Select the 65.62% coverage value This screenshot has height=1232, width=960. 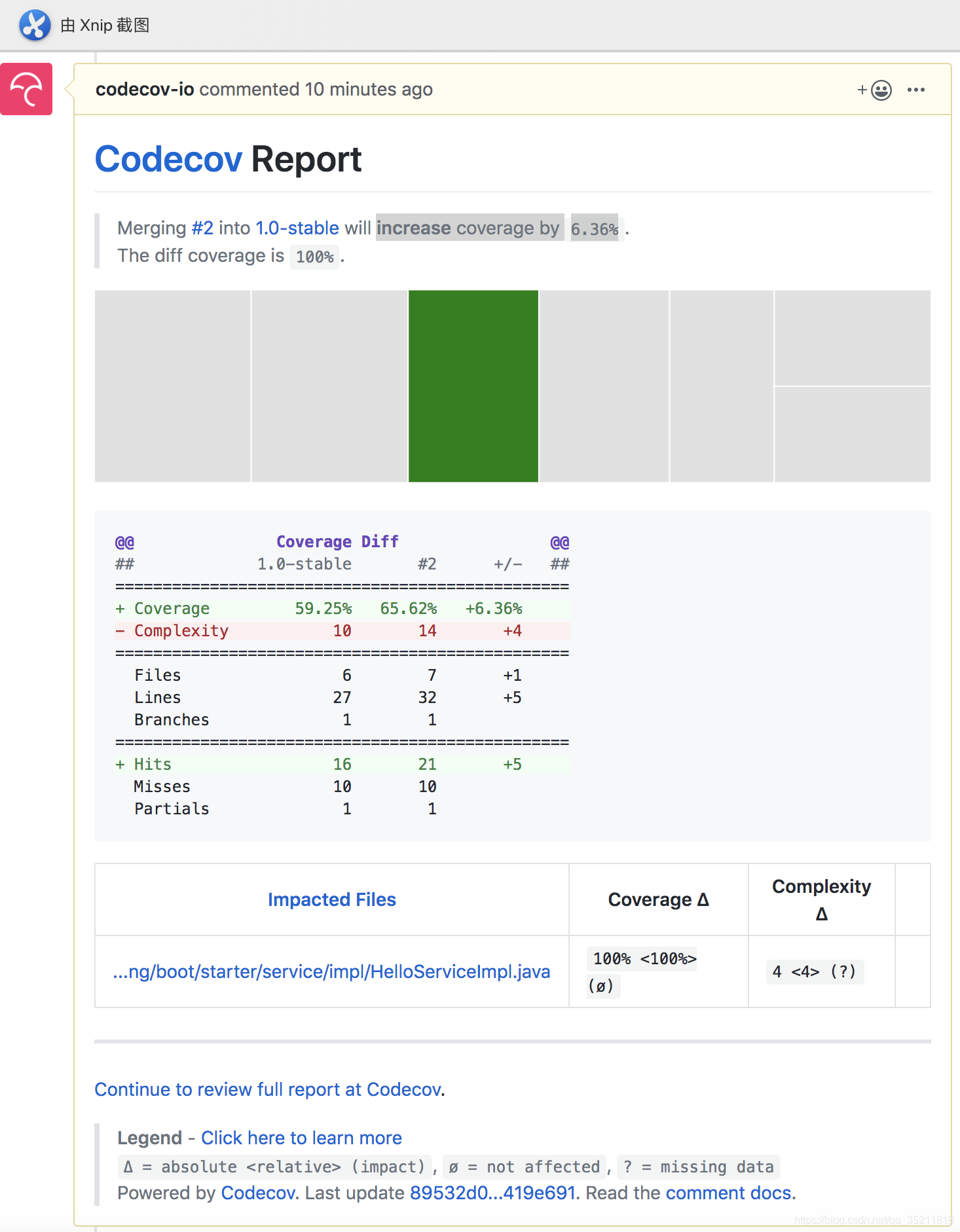click(x=409, y=609)
